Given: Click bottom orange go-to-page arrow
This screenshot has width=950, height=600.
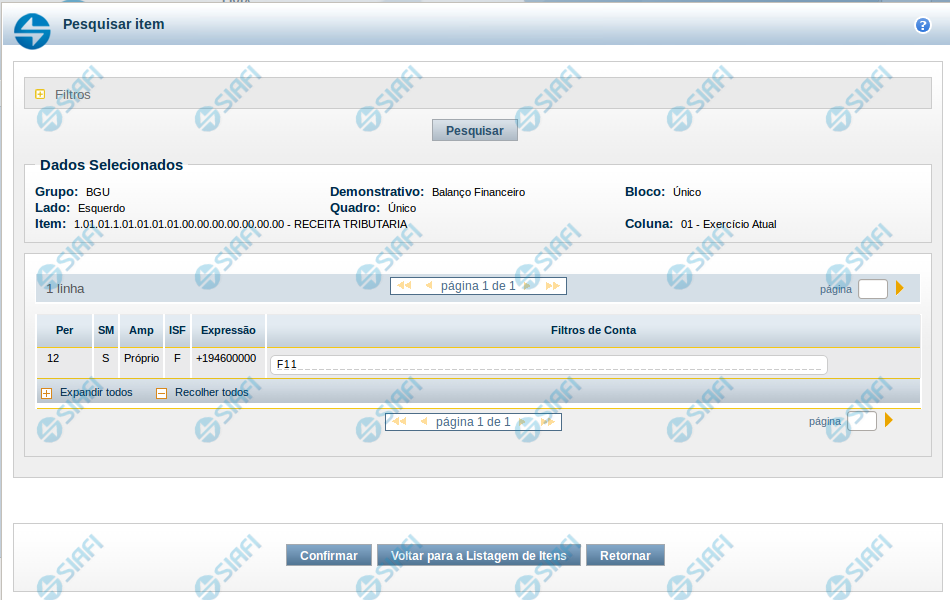Looking at the screenshot, I should tap(889, 420).
